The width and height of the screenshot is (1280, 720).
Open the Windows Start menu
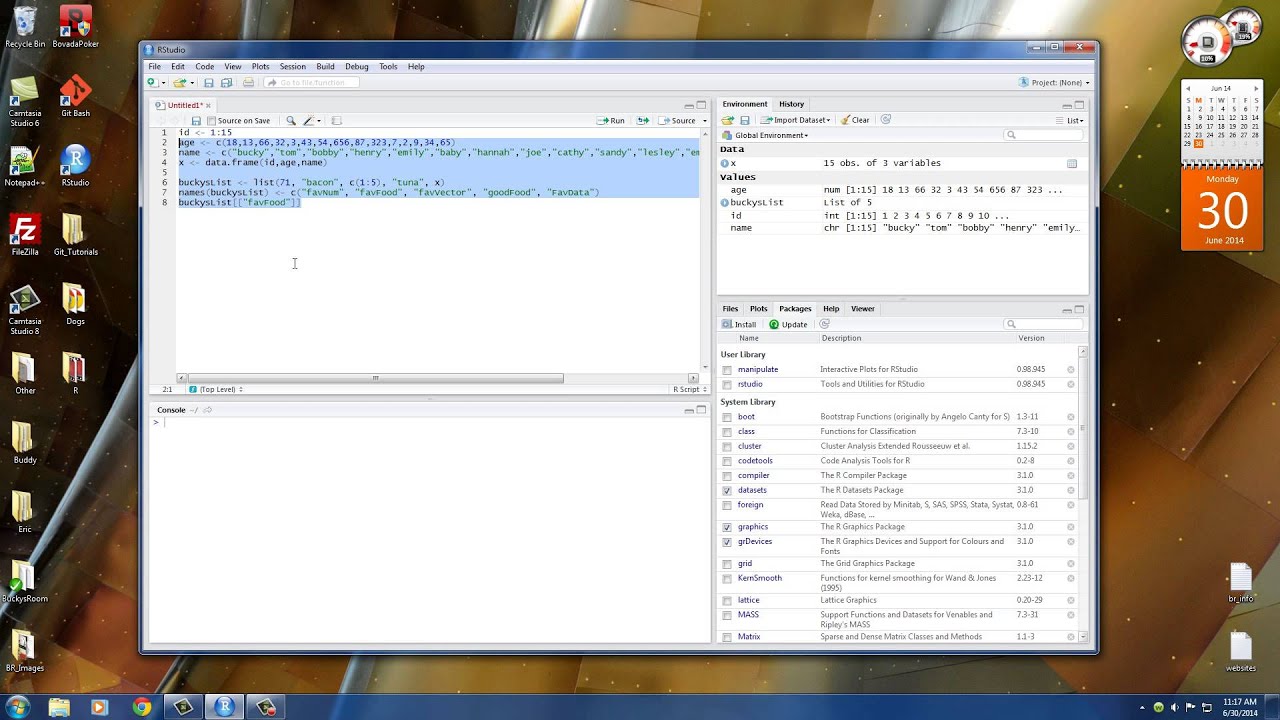tap(17, 707)
